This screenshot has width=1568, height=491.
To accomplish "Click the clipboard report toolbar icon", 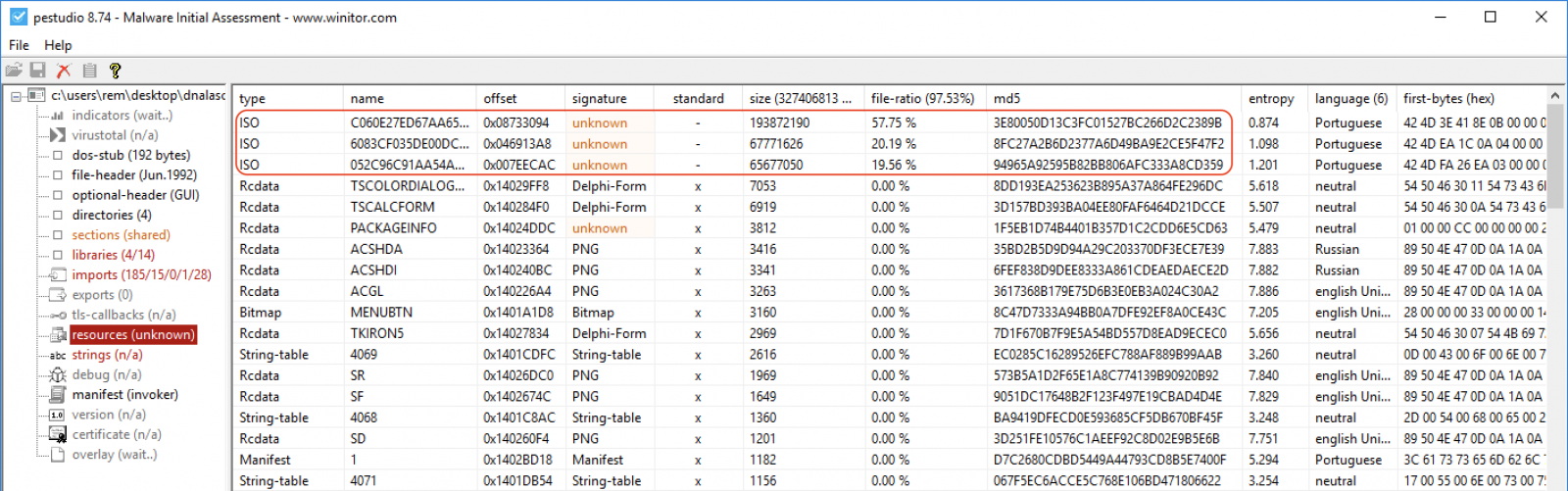I will (89, 71).
